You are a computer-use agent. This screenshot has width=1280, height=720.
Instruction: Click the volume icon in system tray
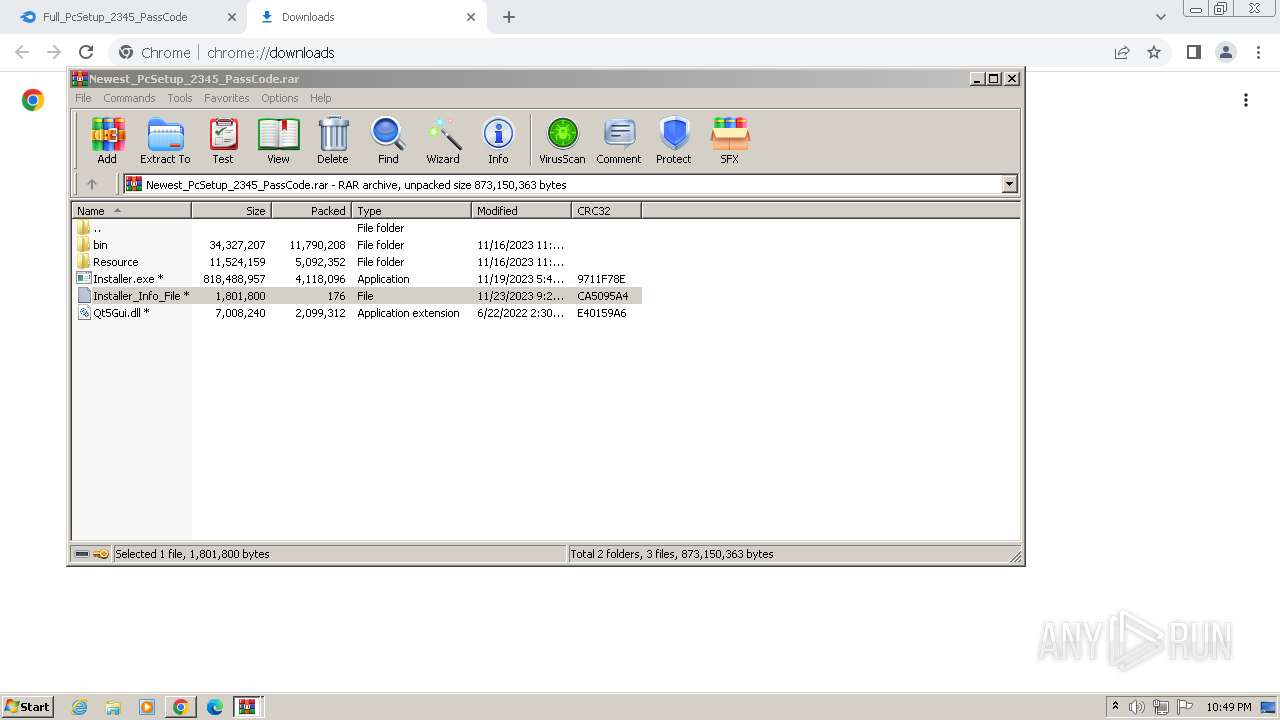point(1137,707)
